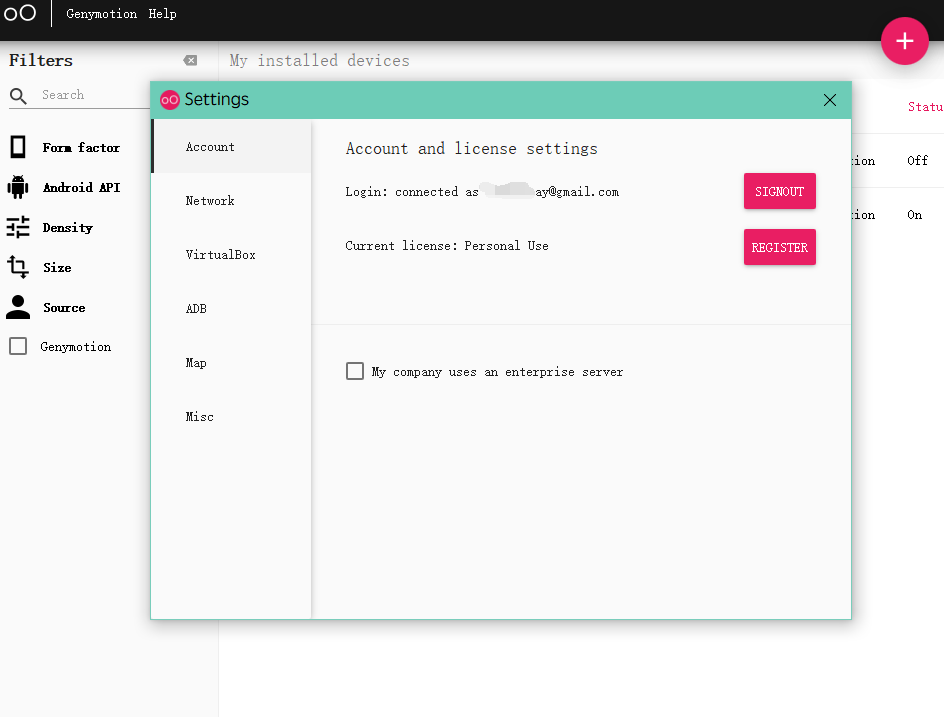Open the Map settings tab
The height and width of the screenshot is (717, 944).
(231, 362)
